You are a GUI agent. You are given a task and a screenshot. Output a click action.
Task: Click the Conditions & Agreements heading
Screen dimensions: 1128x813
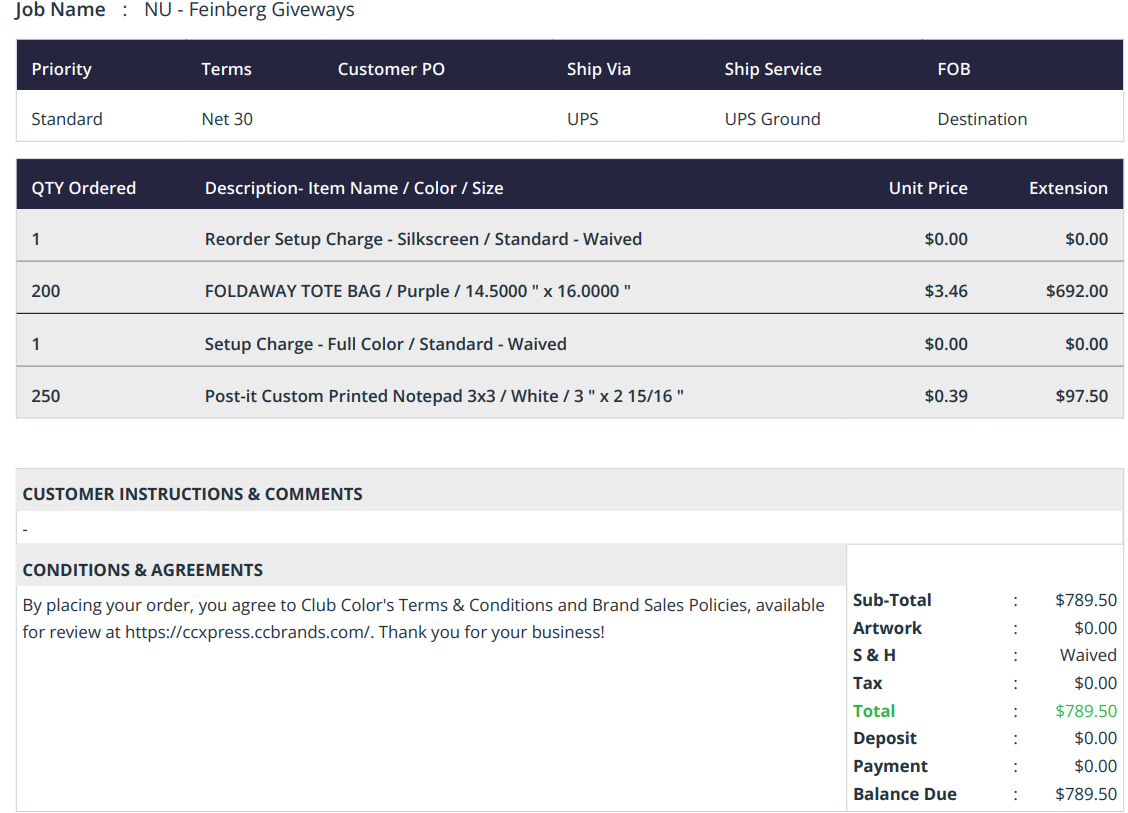(142, 570)
